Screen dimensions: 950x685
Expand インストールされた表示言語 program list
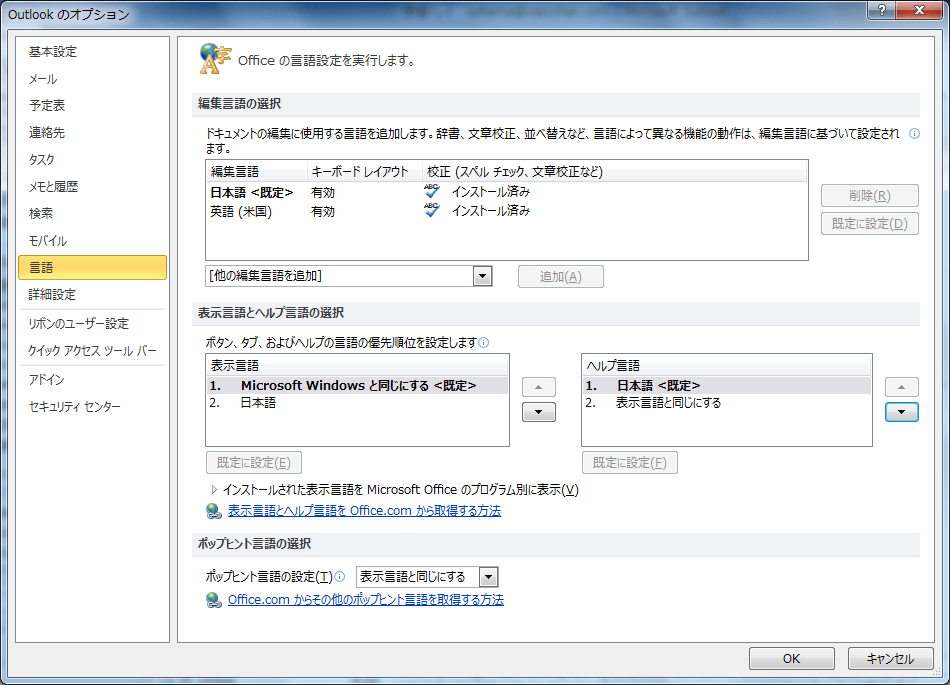214,489
